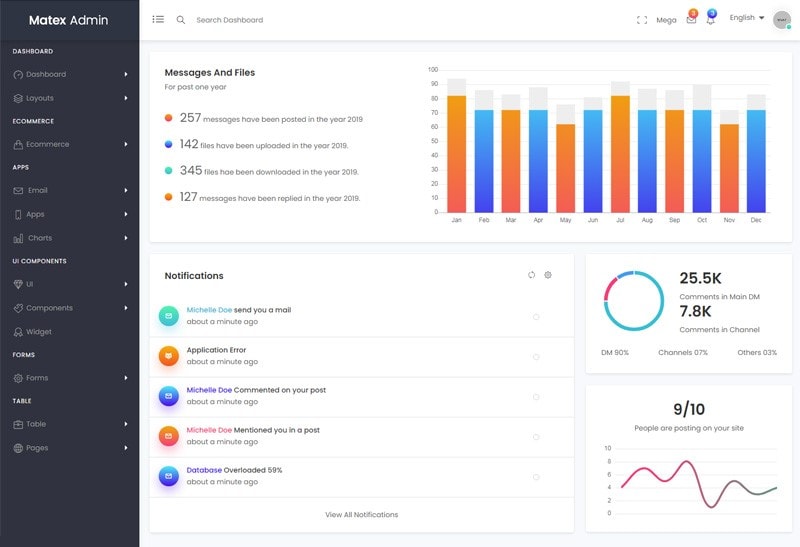The width and height of the screenshot is (800, 547).
Task: Open the mail envelope icon in header
Action: click(691, 20)
